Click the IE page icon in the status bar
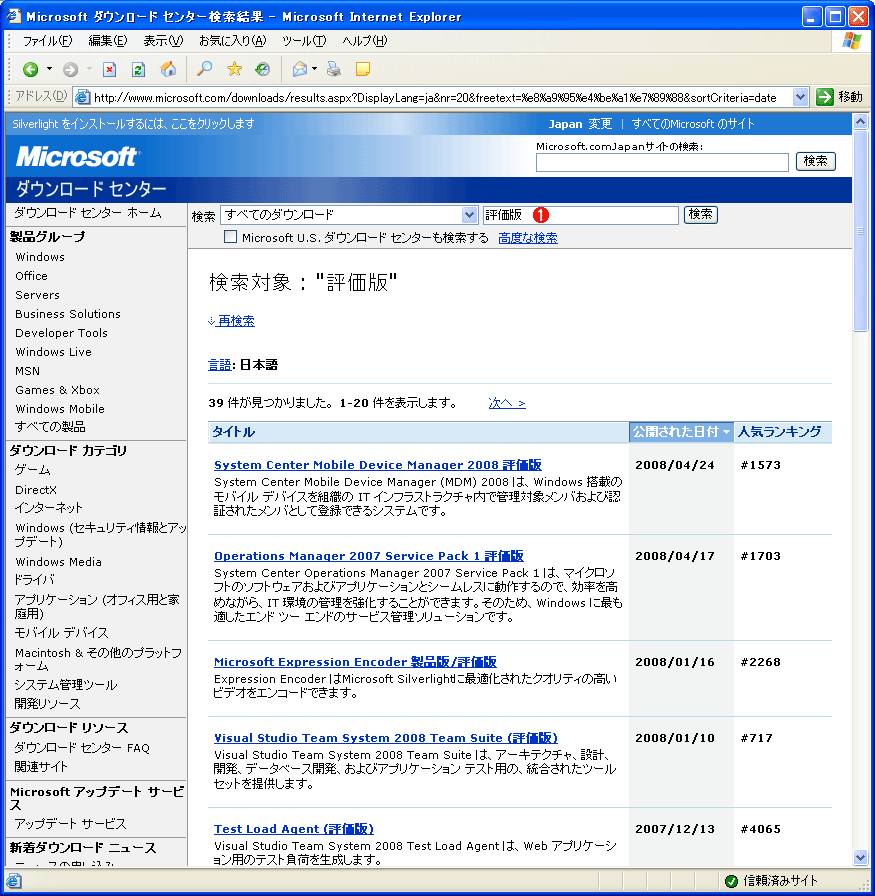Viewport: 875px width, 896px height. pos(14,881)
